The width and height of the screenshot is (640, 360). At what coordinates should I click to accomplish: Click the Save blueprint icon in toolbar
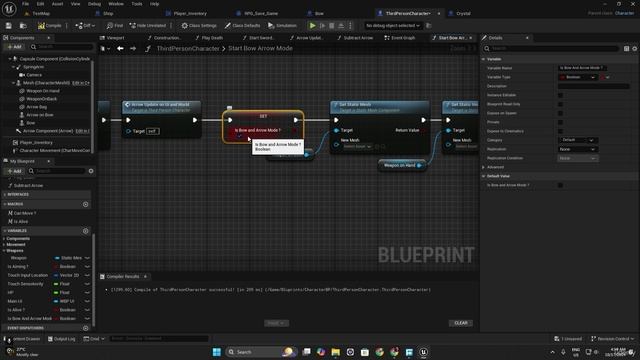click(x=9, y=26)
